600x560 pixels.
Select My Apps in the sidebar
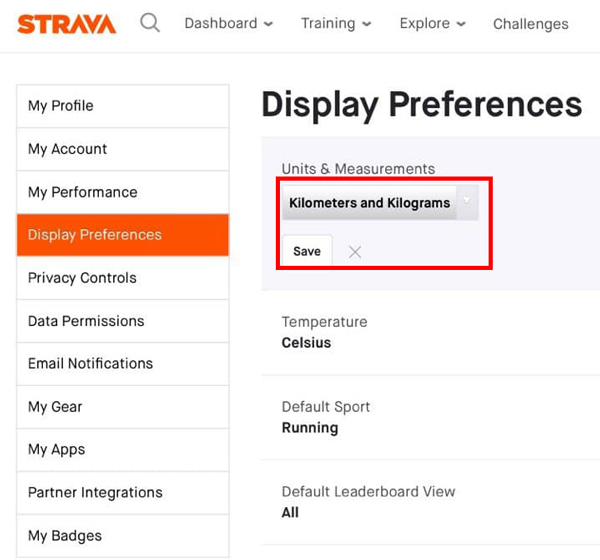[122, 450]
